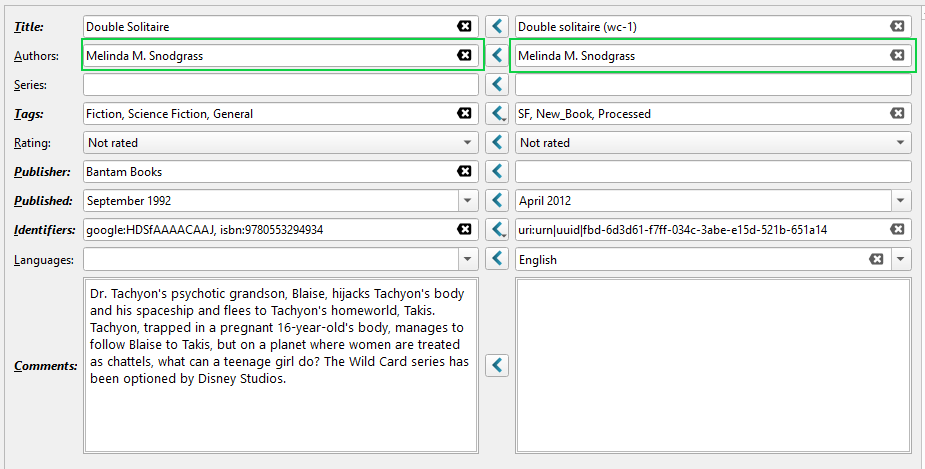Viewport: 925px width, 469px height.
Task: Click the right empty Comments box
Action: click(713, 365)
